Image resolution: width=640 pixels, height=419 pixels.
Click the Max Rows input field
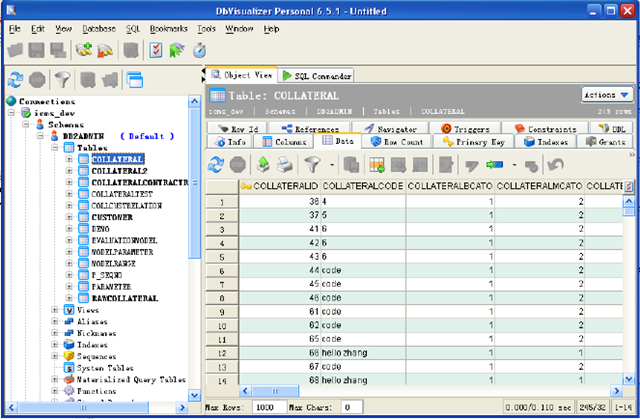[269, 407]
